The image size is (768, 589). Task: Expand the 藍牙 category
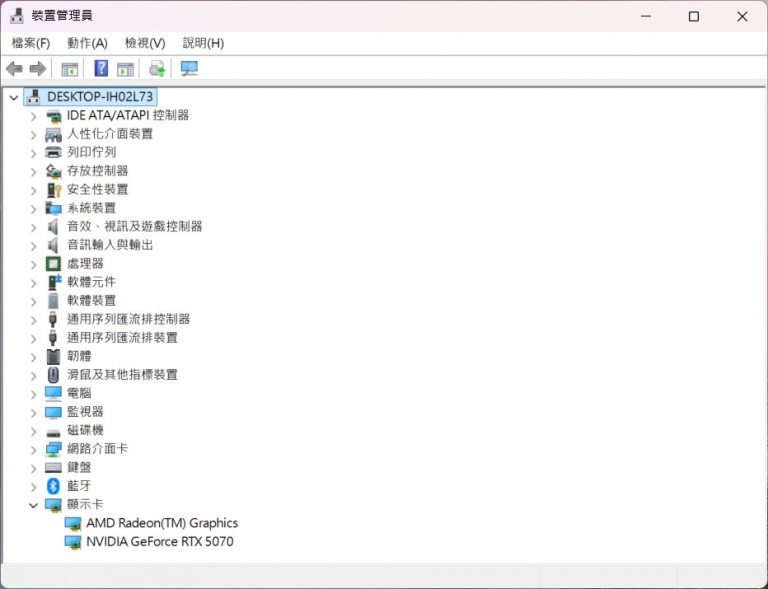(x=33, y=487)
